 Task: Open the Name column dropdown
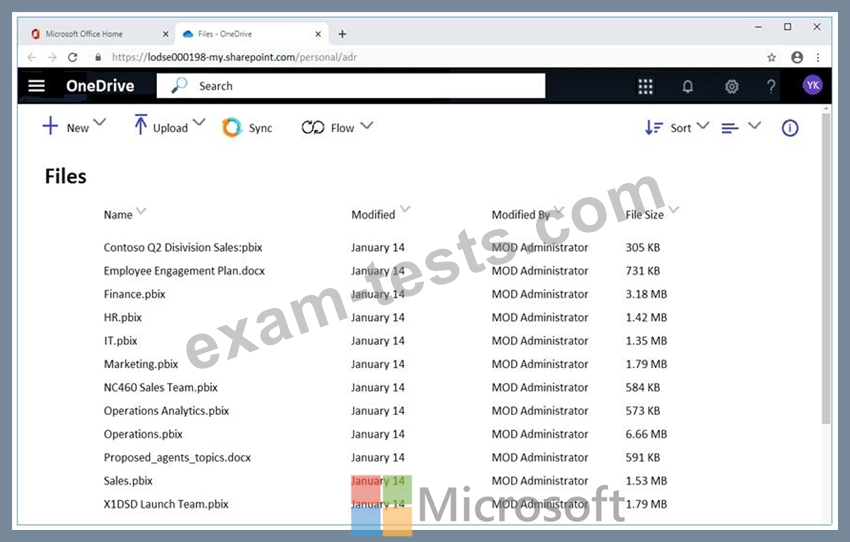141,211
